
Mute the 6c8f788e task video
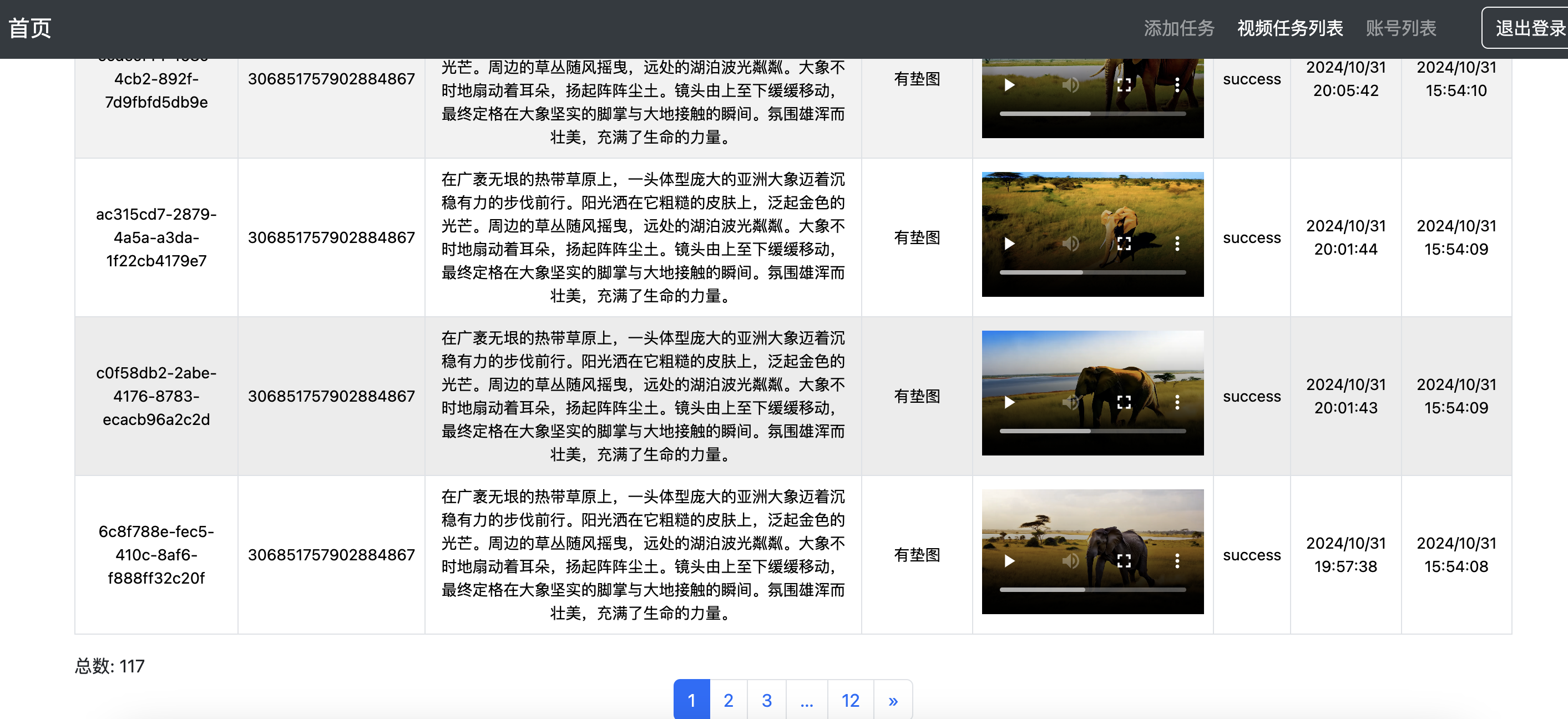pos(1070,561)
